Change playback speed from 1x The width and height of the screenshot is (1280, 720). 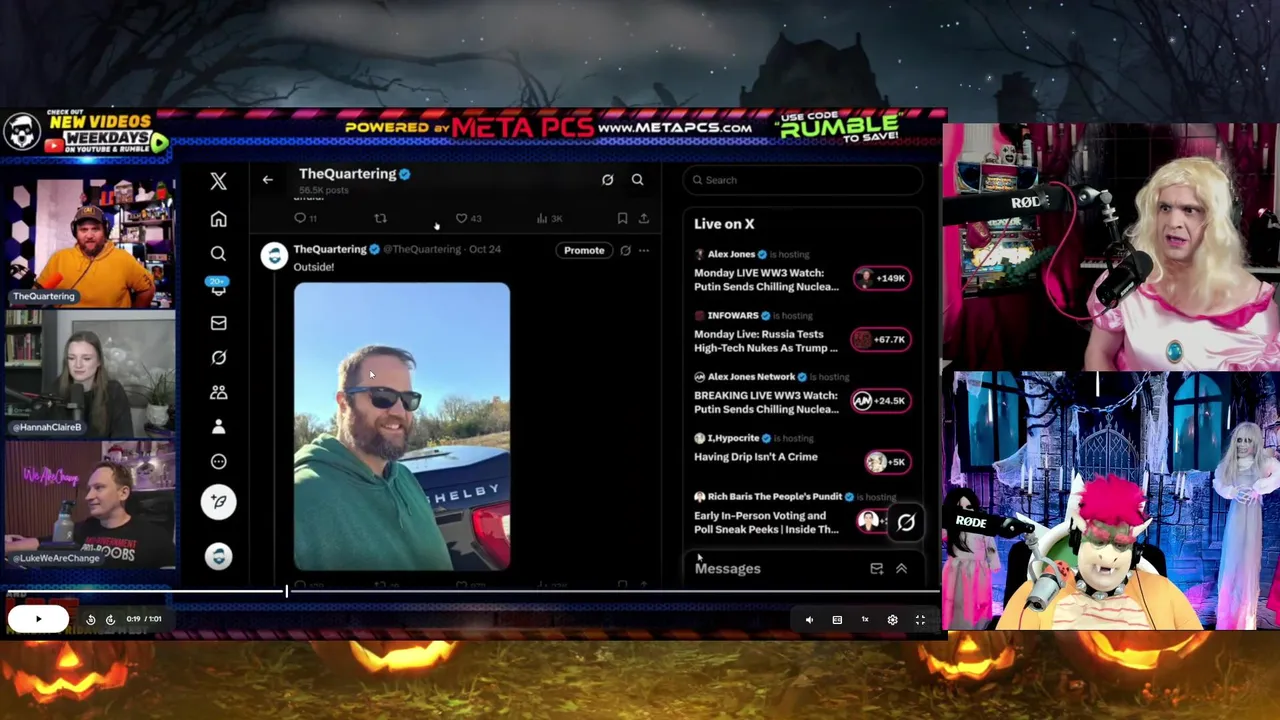(865, 620)
